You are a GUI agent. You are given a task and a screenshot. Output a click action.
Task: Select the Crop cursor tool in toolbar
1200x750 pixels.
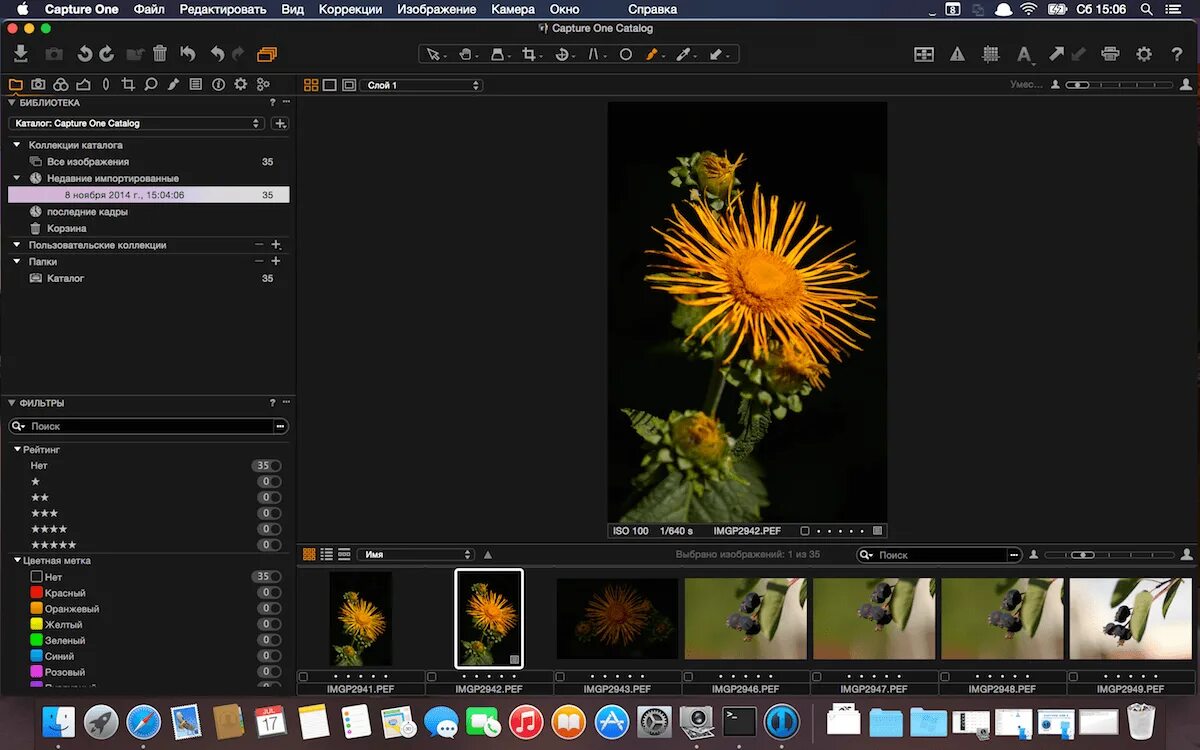pos(529,55)
